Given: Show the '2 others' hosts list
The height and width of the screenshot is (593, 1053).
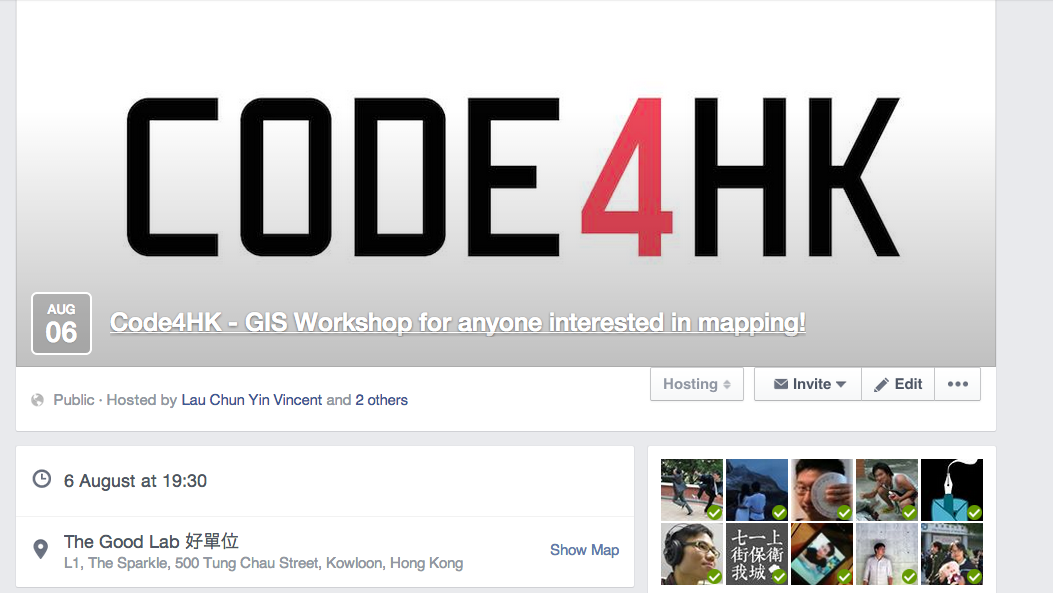Looking at the screenshot, I should (x=381, y=400).
